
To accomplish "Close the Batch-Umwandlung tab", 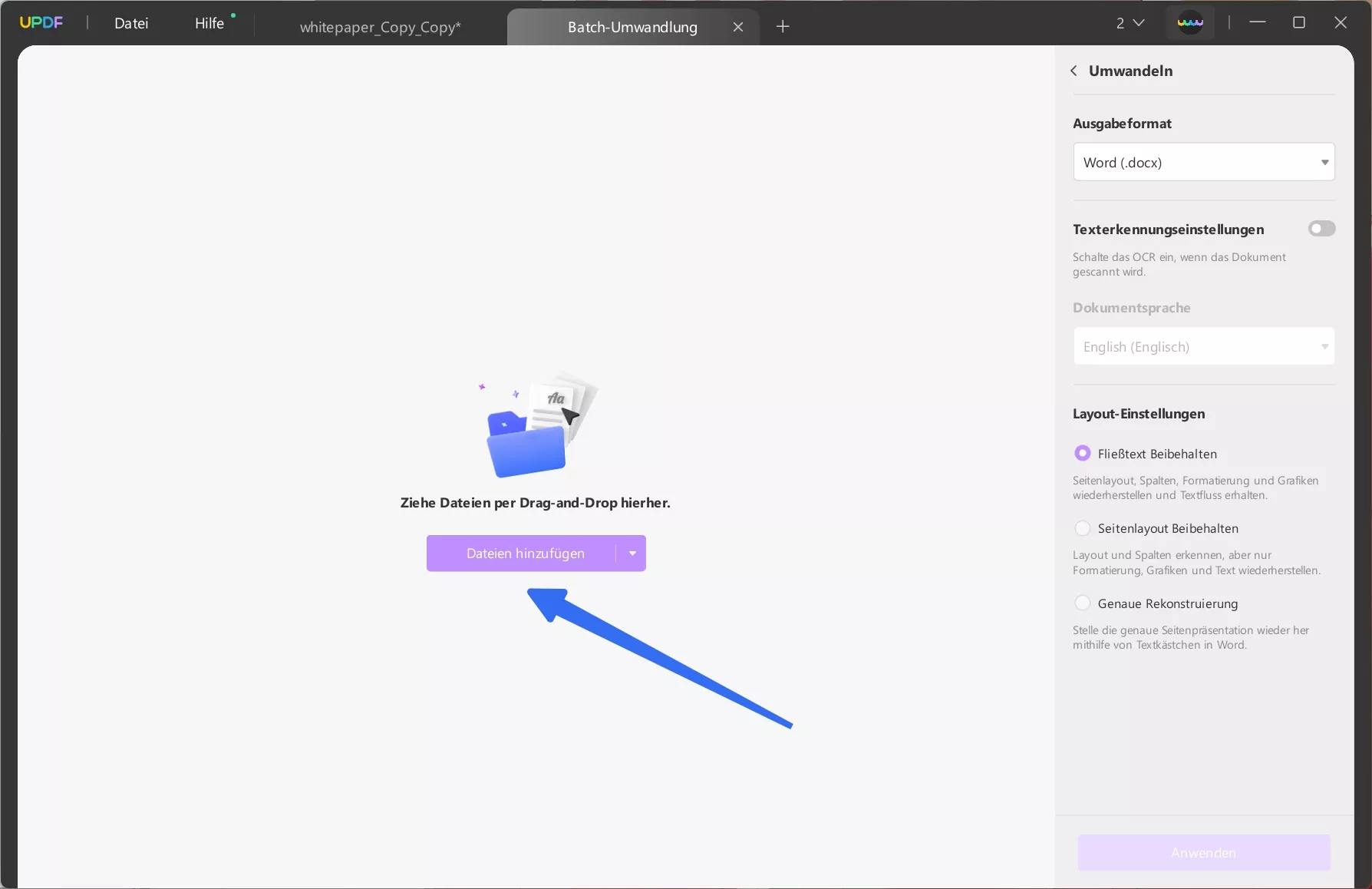I will coord(738,27).
